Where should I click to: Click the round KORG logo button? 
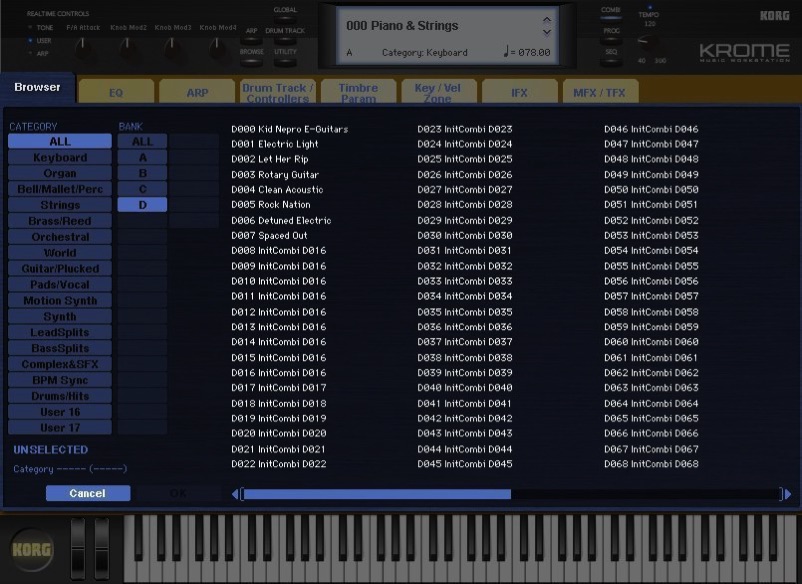point(32,550)
